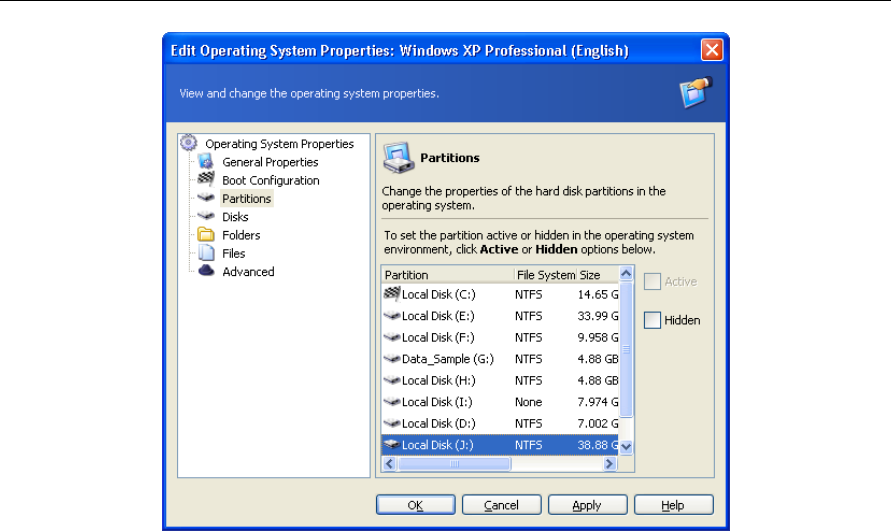891x531 pixels.
Task: Select Operating System Properties root node
Action: (x=279, y=144)
